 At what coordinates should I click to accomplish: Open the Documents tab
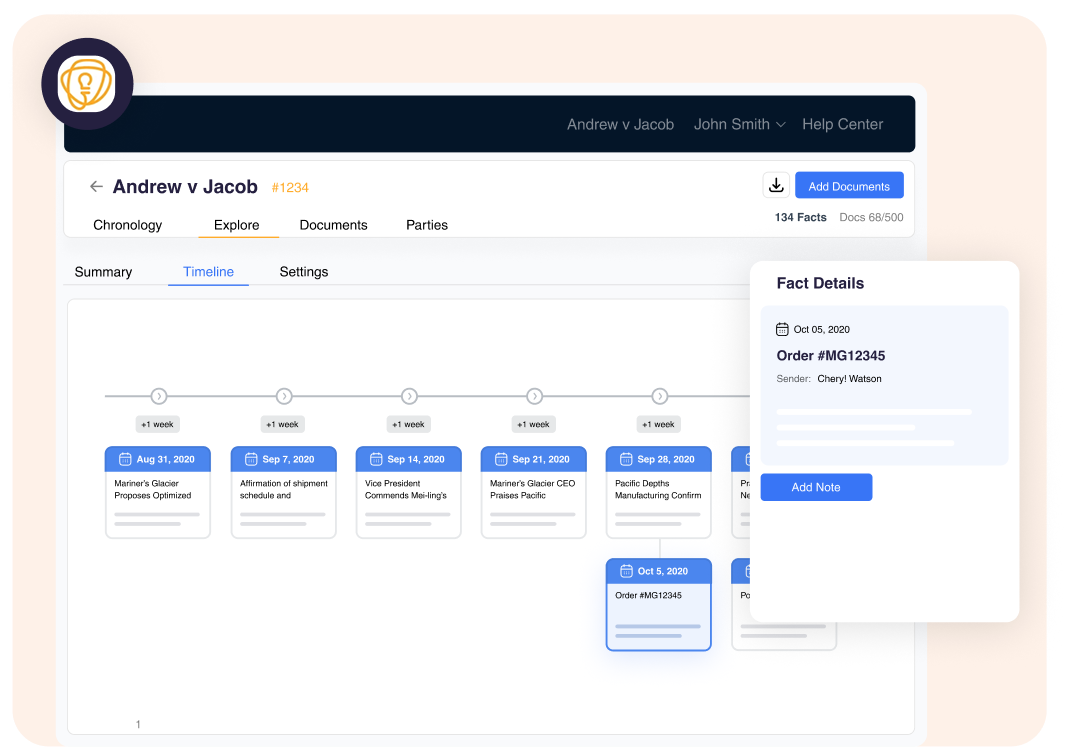(x=333, y=225)
